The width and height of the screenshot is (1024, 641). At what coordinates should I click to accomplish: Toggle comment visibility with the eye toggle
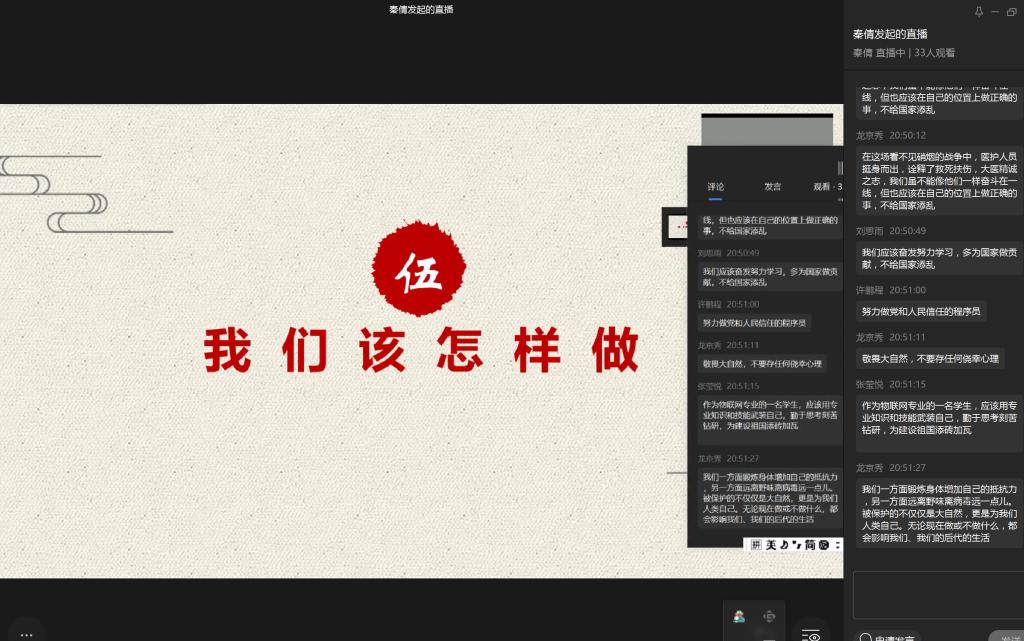(814, 635)
